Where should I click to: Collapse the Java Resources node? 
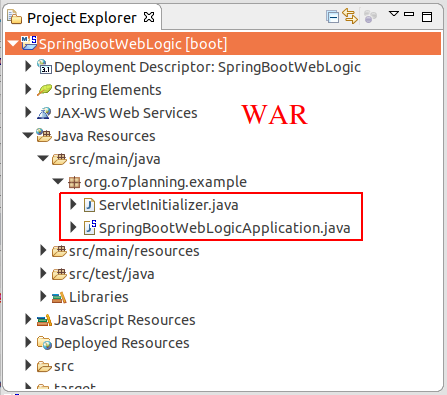coord(28,136)
